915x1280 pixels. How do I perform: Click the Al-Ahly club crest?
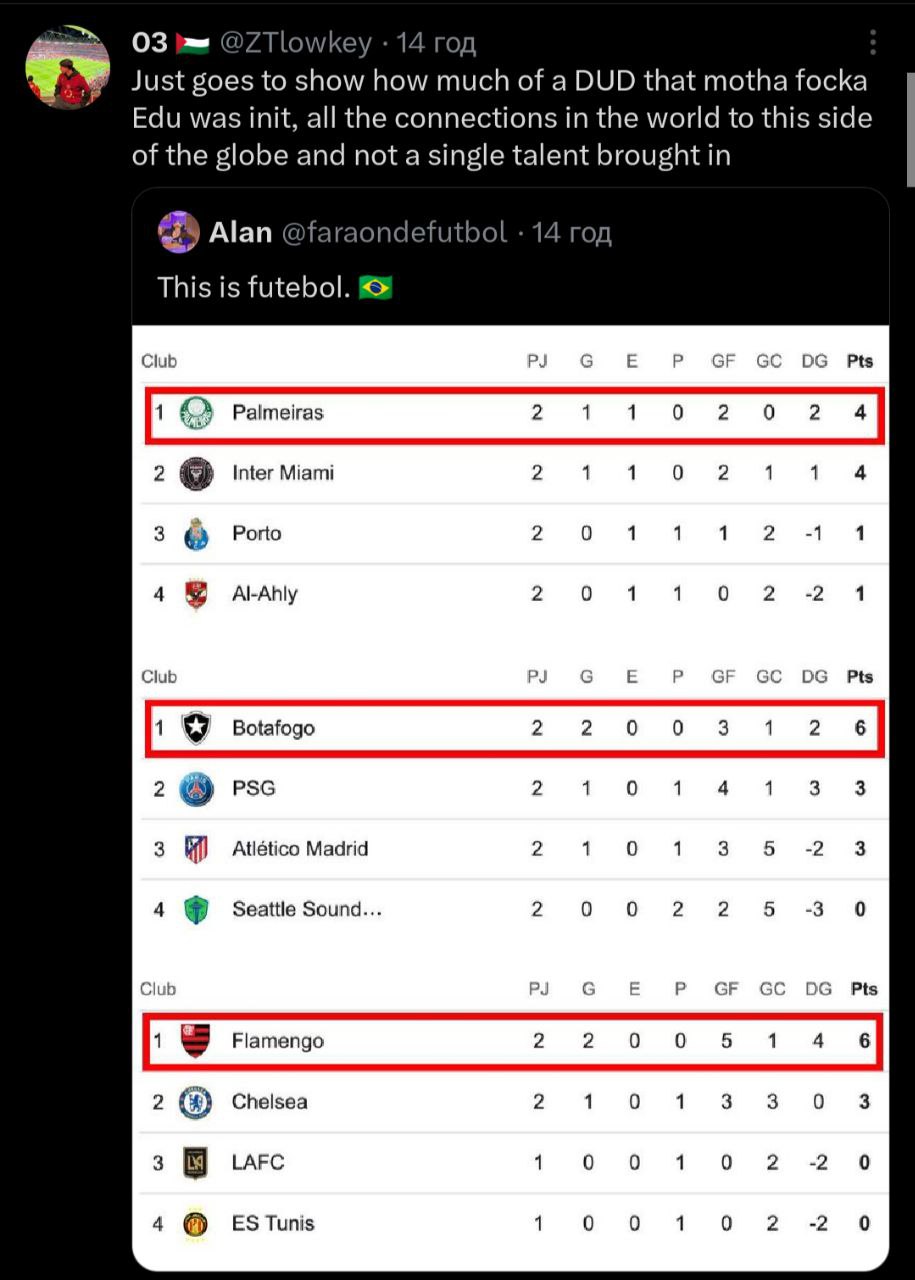pos(196,594)
